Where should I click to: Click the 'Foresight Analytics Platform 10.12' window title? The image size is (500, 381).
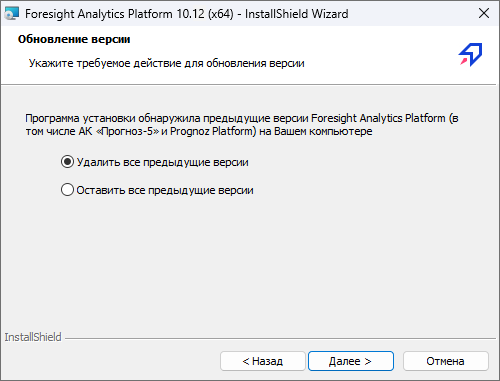tap(115, 14)
